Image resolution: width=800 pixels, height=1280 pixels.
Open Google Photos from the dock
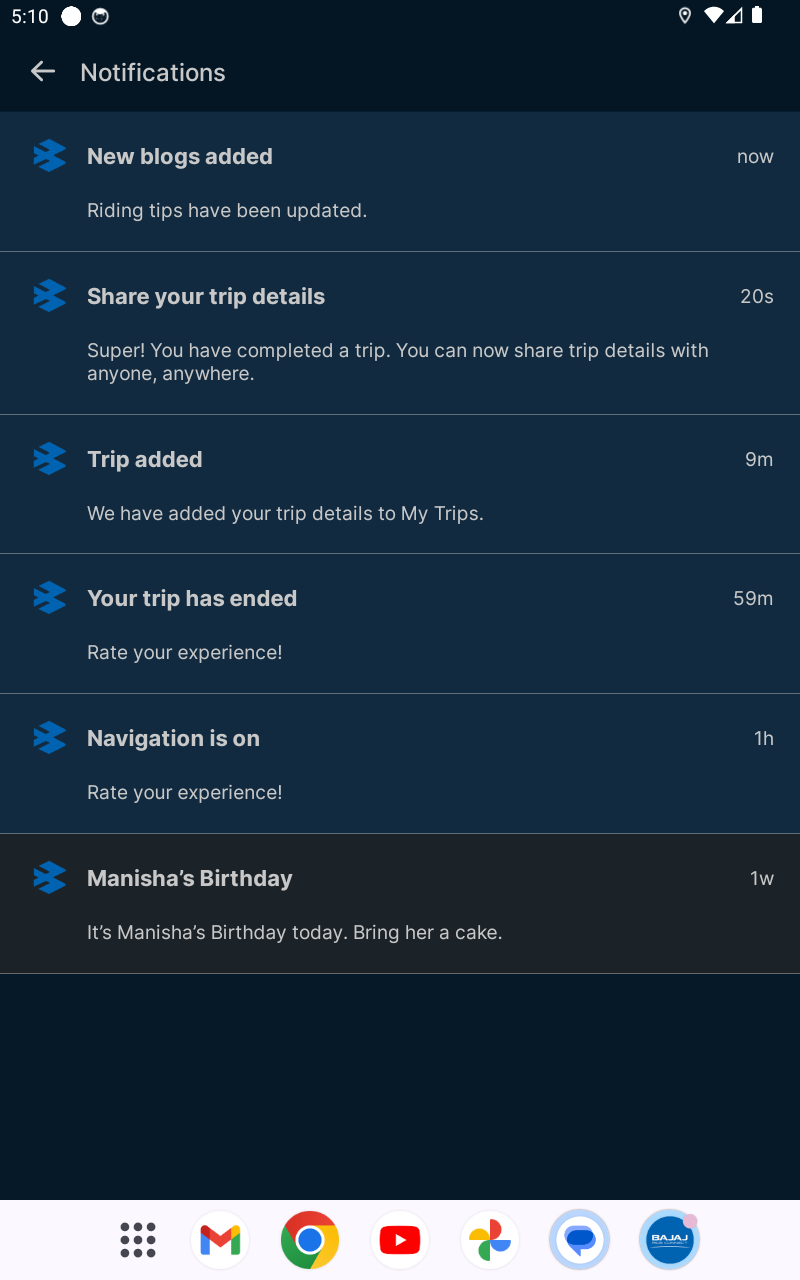pos(490,1240)
